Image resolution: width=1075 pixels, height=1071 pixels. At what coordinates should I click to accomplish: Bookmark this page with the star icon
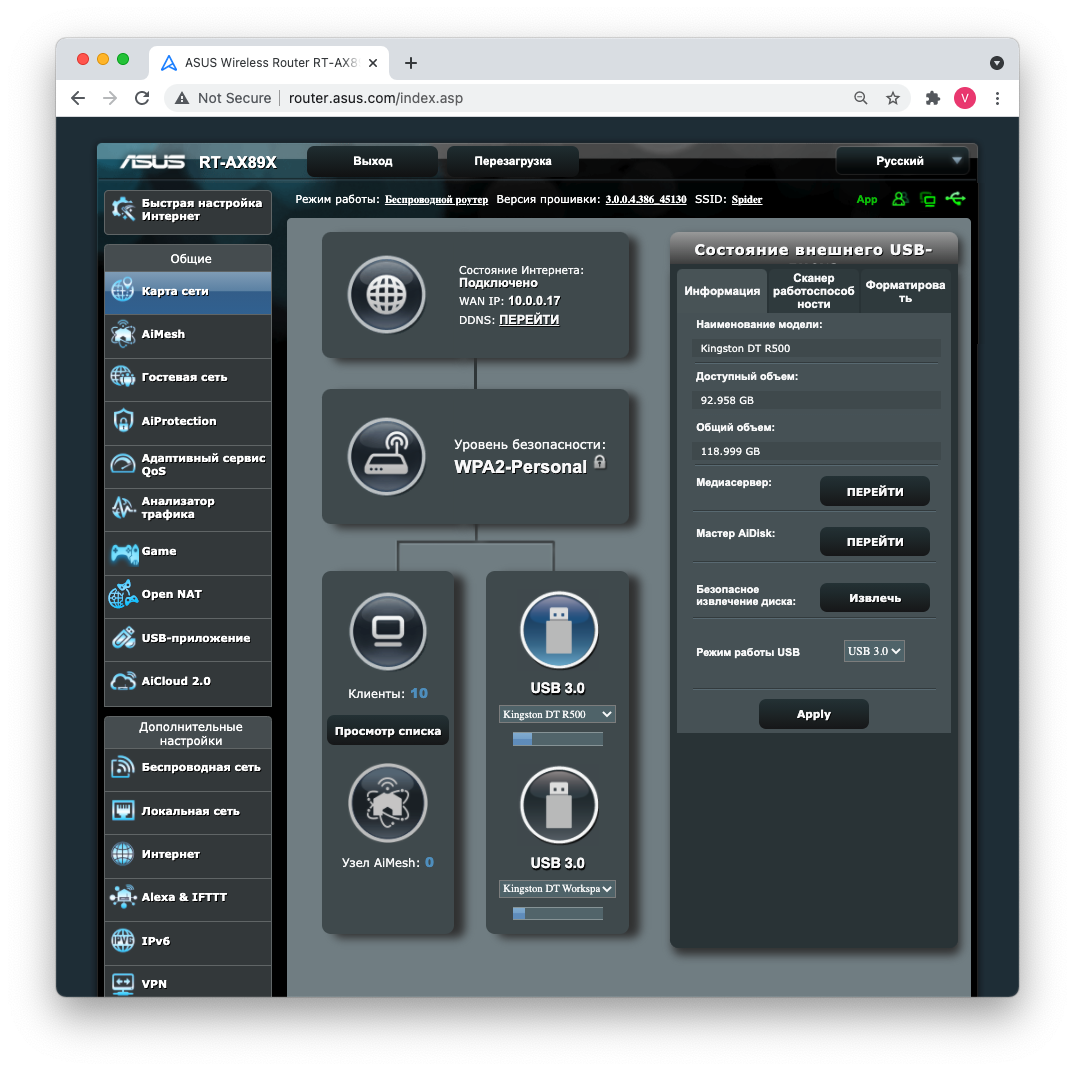click(x=893, y=98)
